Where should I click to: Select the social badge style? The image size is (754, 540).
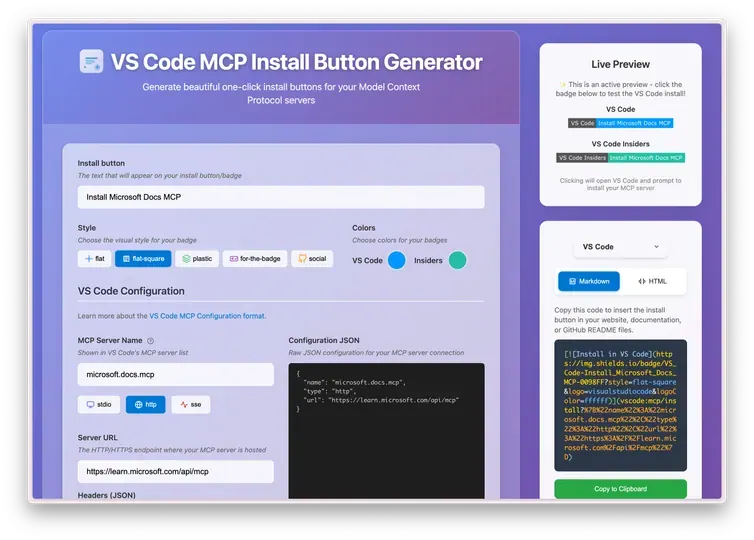point(312,259)
